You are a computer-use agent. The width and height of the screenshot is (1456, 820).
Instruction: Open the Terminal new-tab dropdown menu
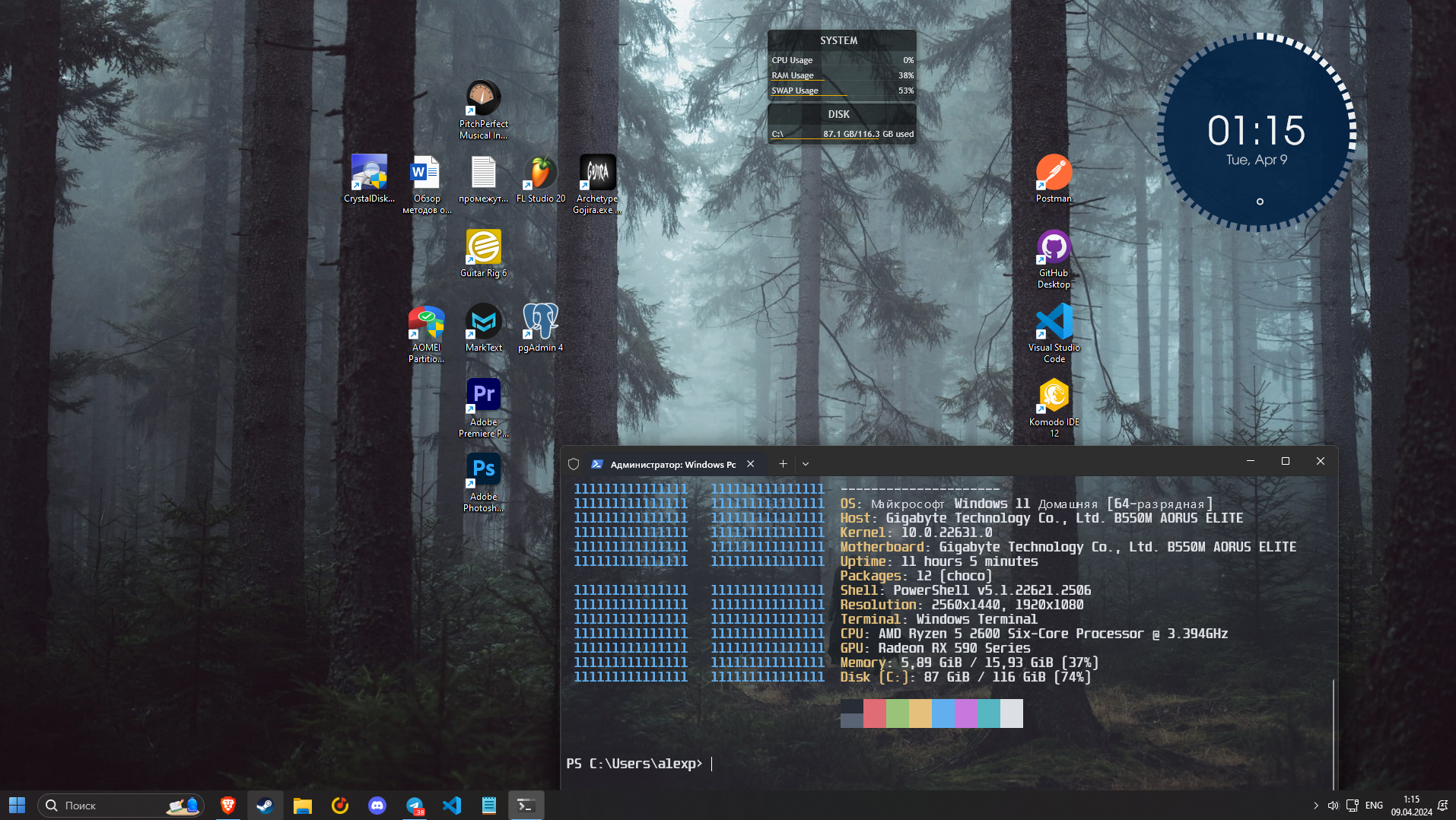pos(806,464)
